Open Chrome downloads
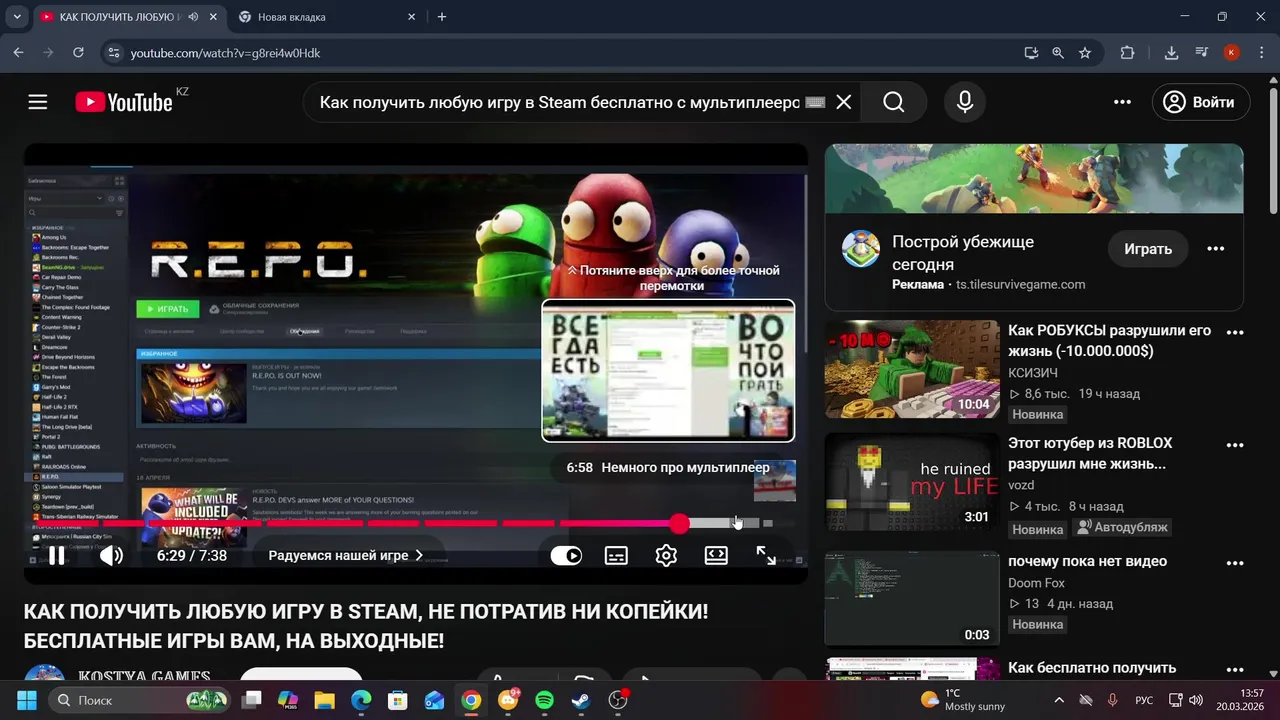The image size is (1280, 720). pos(1171,53)
